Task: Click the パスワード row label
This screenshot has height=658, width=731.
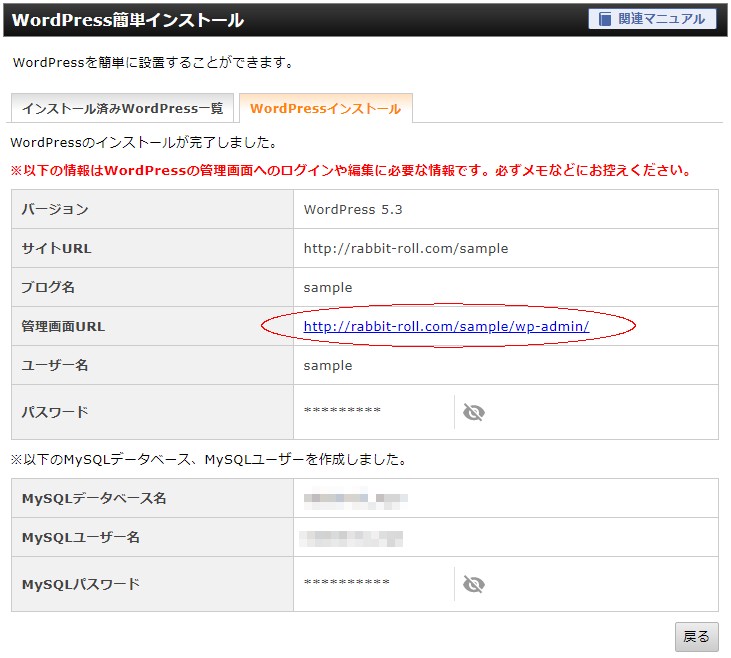Action: [x=55, y=412]
